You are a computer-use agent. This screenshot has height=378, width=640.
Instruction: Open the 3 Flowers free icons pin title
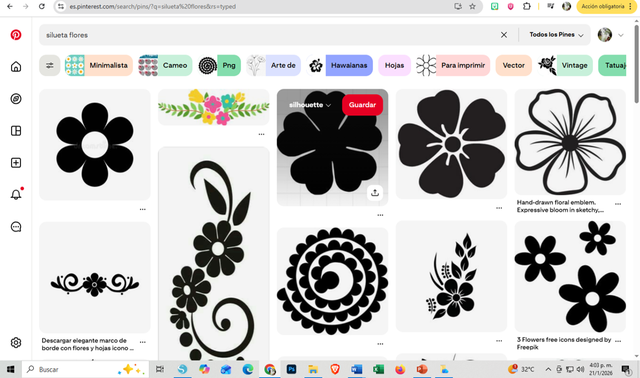[564, 343]
